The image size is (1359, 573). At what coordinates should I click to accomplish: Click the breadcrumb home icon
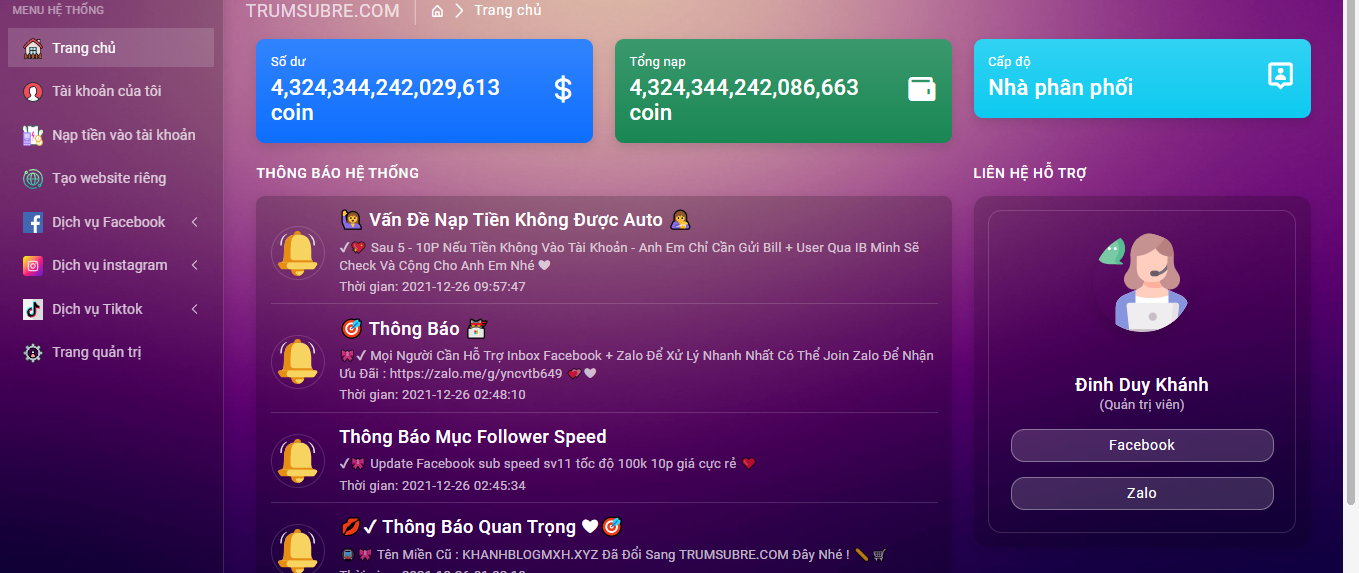(437, 11)
